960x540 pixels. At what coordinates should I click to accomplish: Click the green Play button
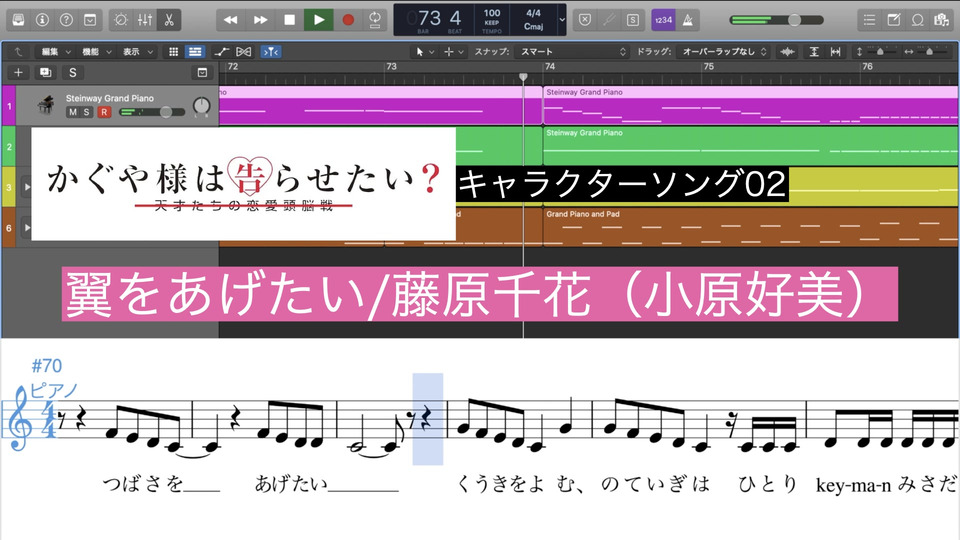[319, 20]
